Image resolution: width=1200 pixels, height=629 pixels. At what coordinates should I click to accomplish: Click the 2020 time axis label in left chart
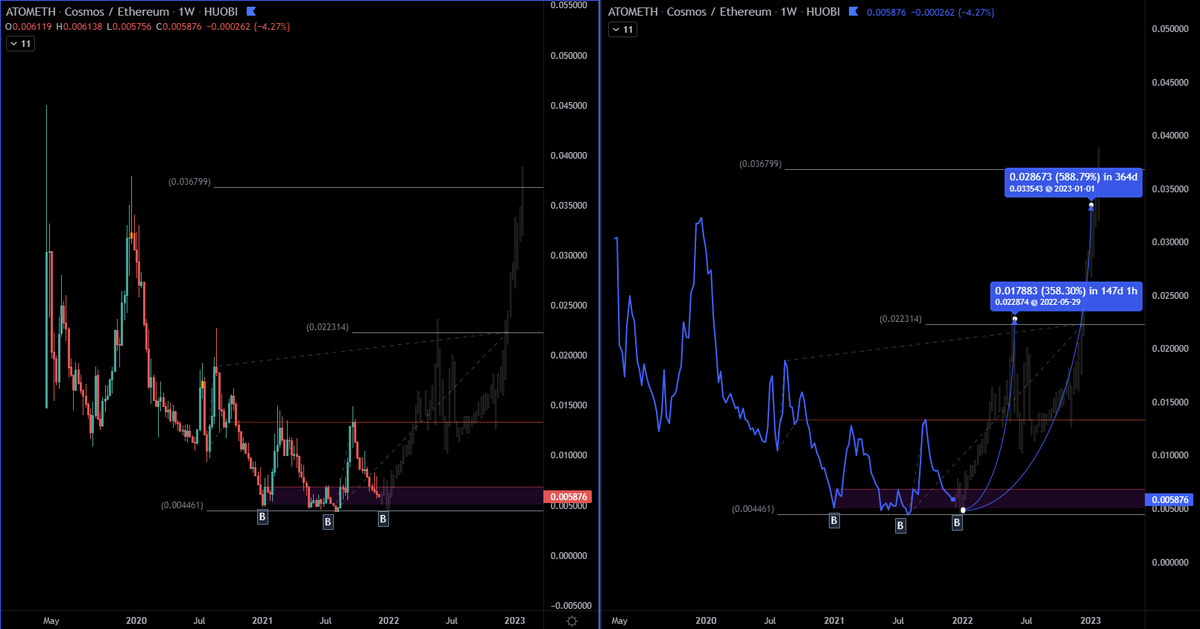[137, 620]
